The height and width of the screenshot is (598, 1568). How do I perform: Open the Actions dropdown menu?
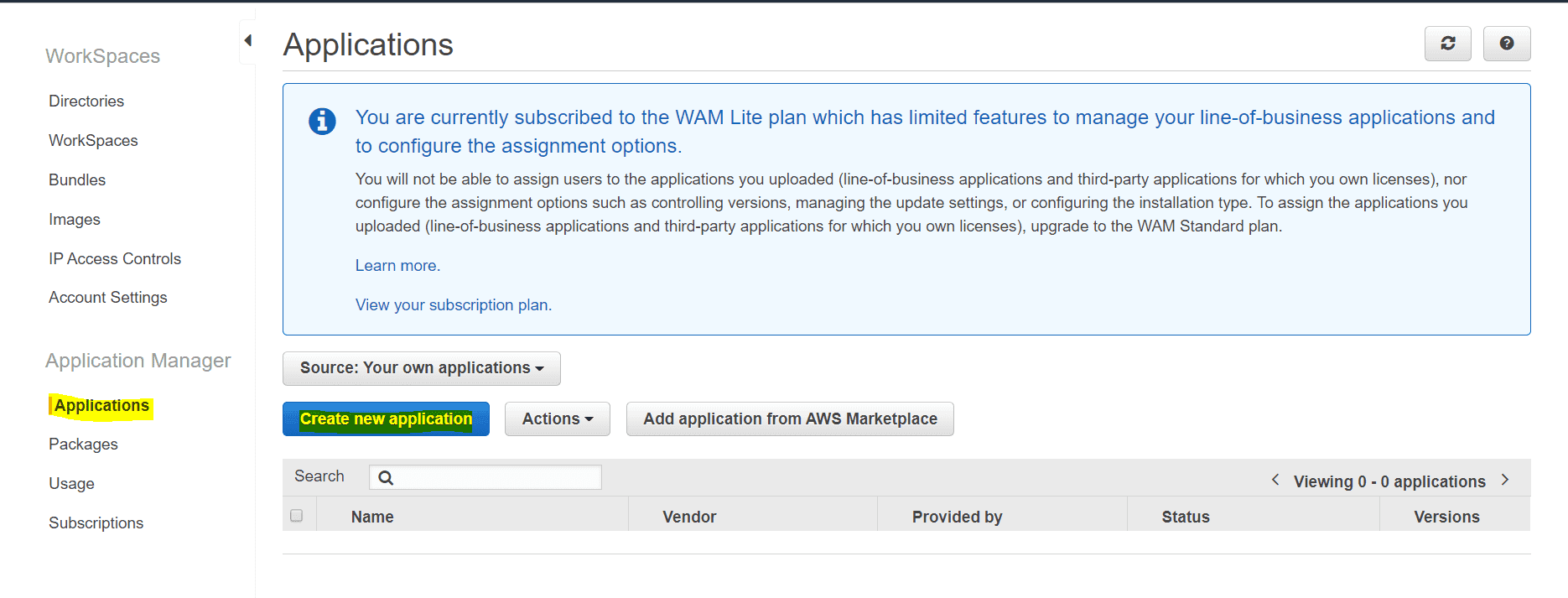point(557,419)
